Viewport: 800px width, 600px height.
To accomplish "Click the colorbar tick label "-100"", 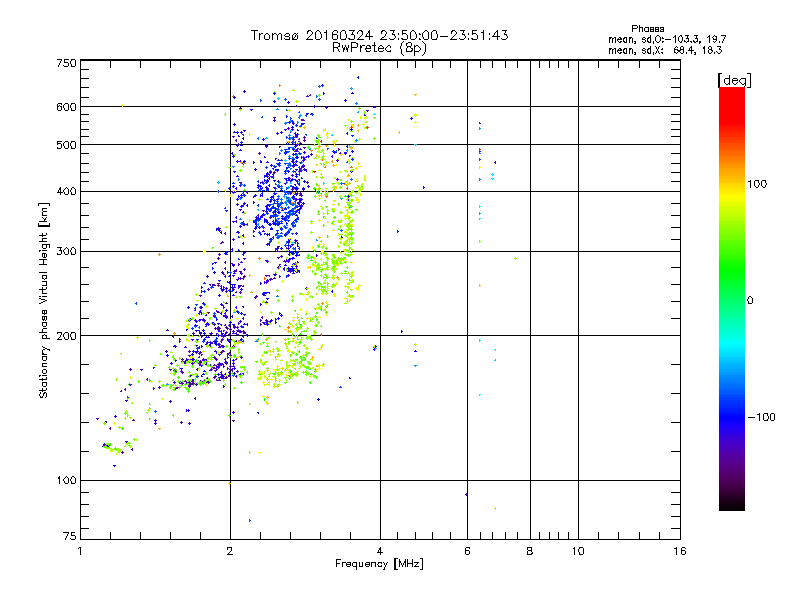I will [x=762, y=417].
